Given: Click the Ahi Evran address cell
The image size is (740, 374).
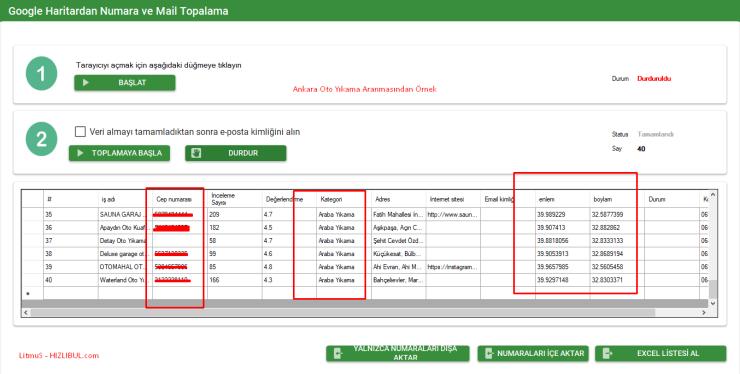Looking at the screenshot, I should [398, 267].
